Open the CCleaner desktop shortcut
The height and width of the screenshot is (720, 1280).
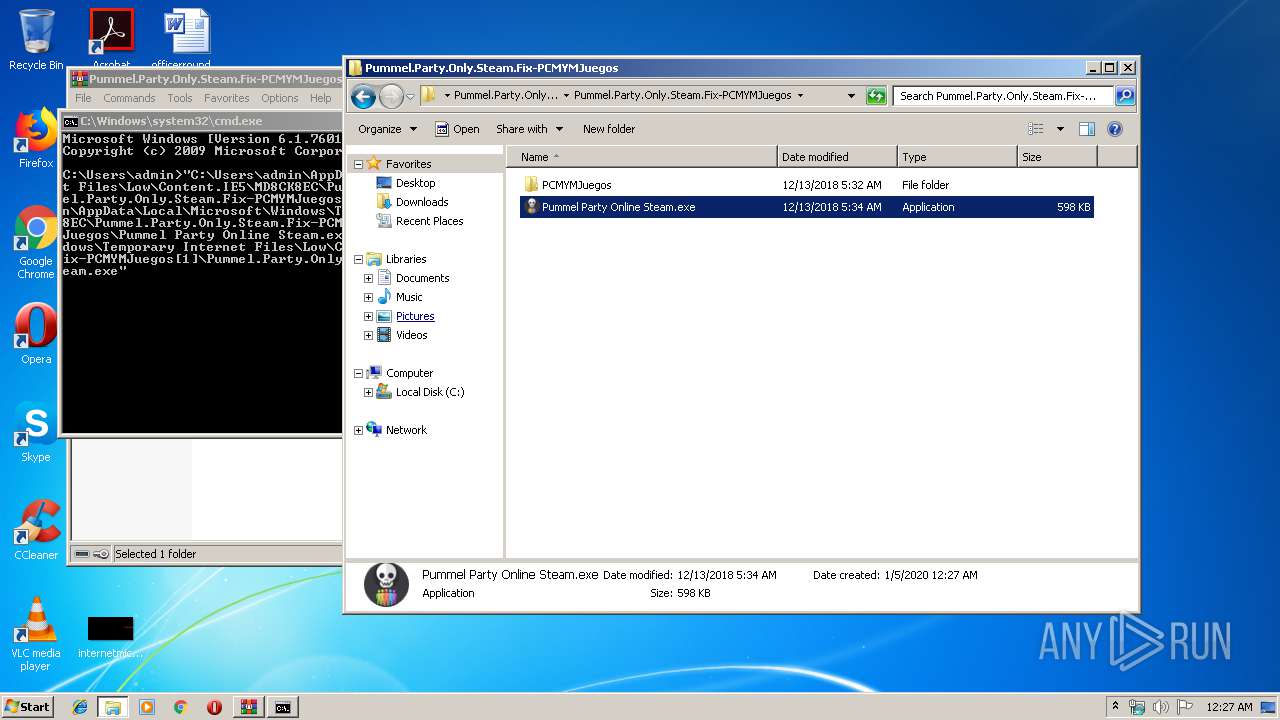click(x=36, y=530)
